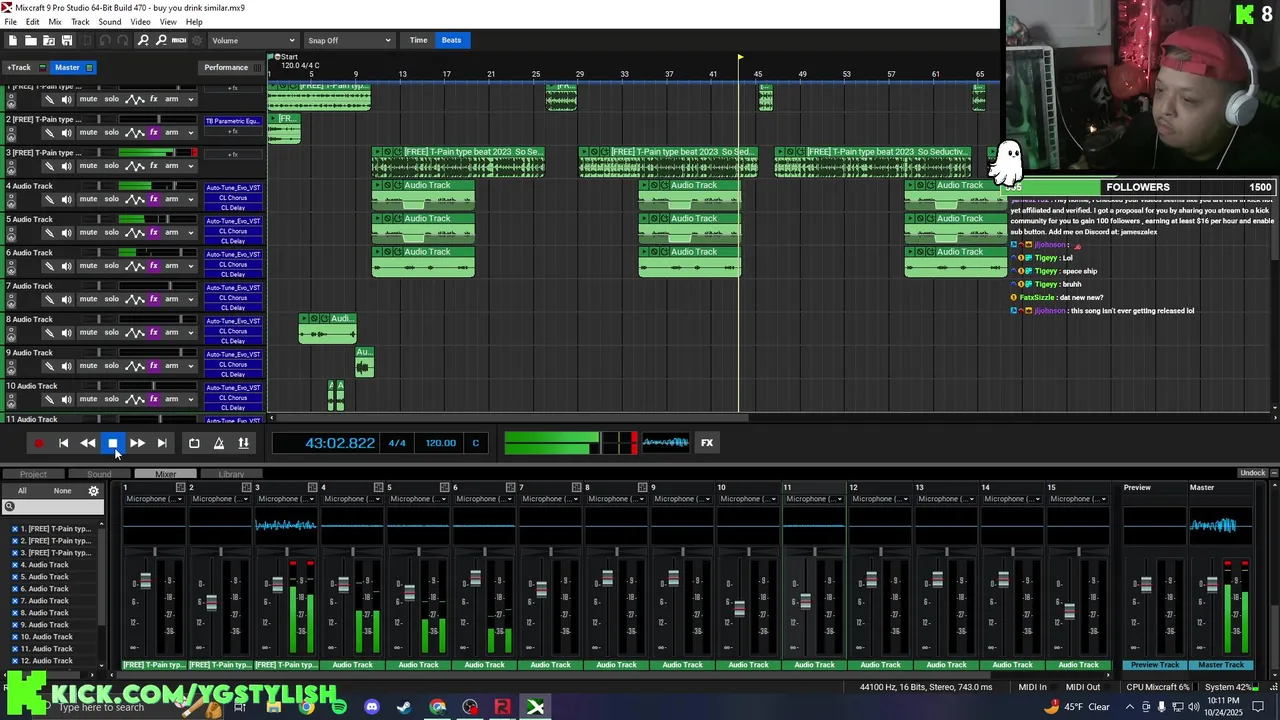Click mixer channel 1 expand icon
1280x720 pixels.
180,487
